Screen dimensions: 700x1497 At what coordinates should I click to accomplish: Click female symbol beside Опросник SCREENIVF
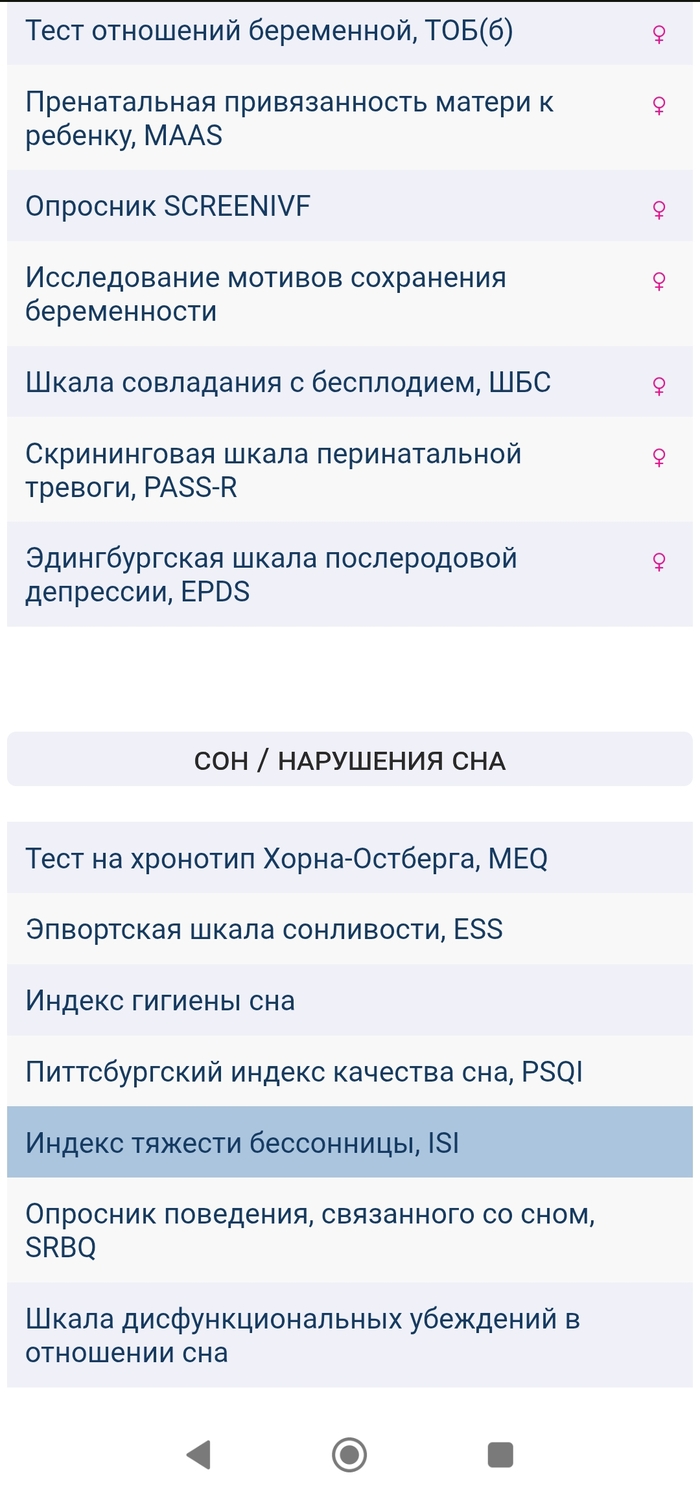pyautogui.click(x=659, y=209)
